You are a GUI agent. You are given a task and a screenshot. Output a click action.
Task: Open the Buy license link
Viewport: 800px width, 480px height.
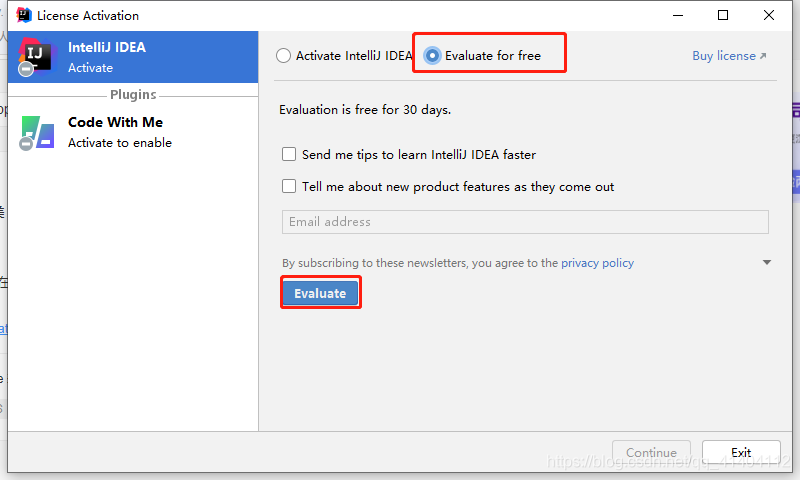pos(729,56)
